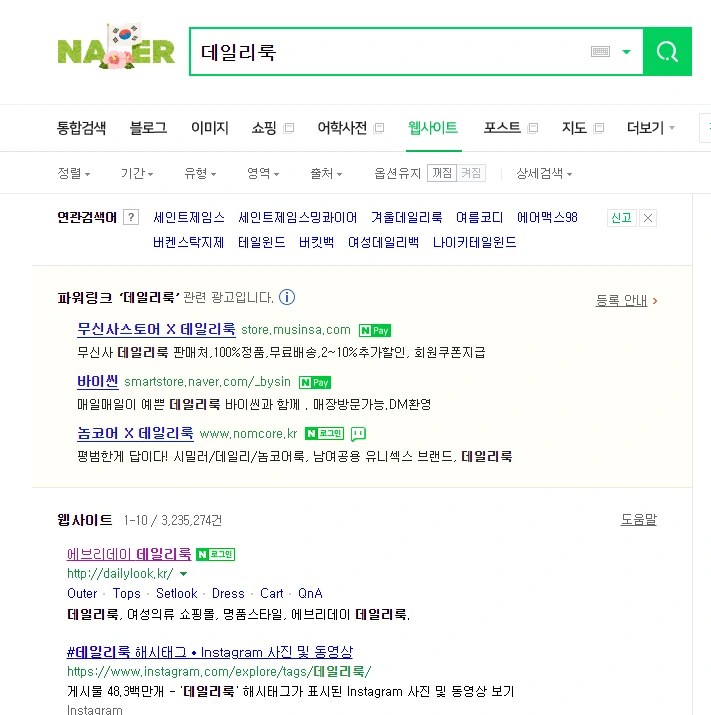Click the 연관검색어 help question mark
The height and width of the screenshot is (715, 711).
point(131,218)
